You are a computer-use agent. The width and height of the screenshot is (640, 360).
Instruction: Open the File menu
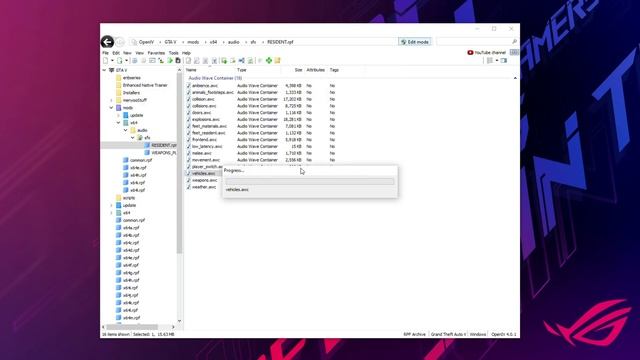(105, 53)
